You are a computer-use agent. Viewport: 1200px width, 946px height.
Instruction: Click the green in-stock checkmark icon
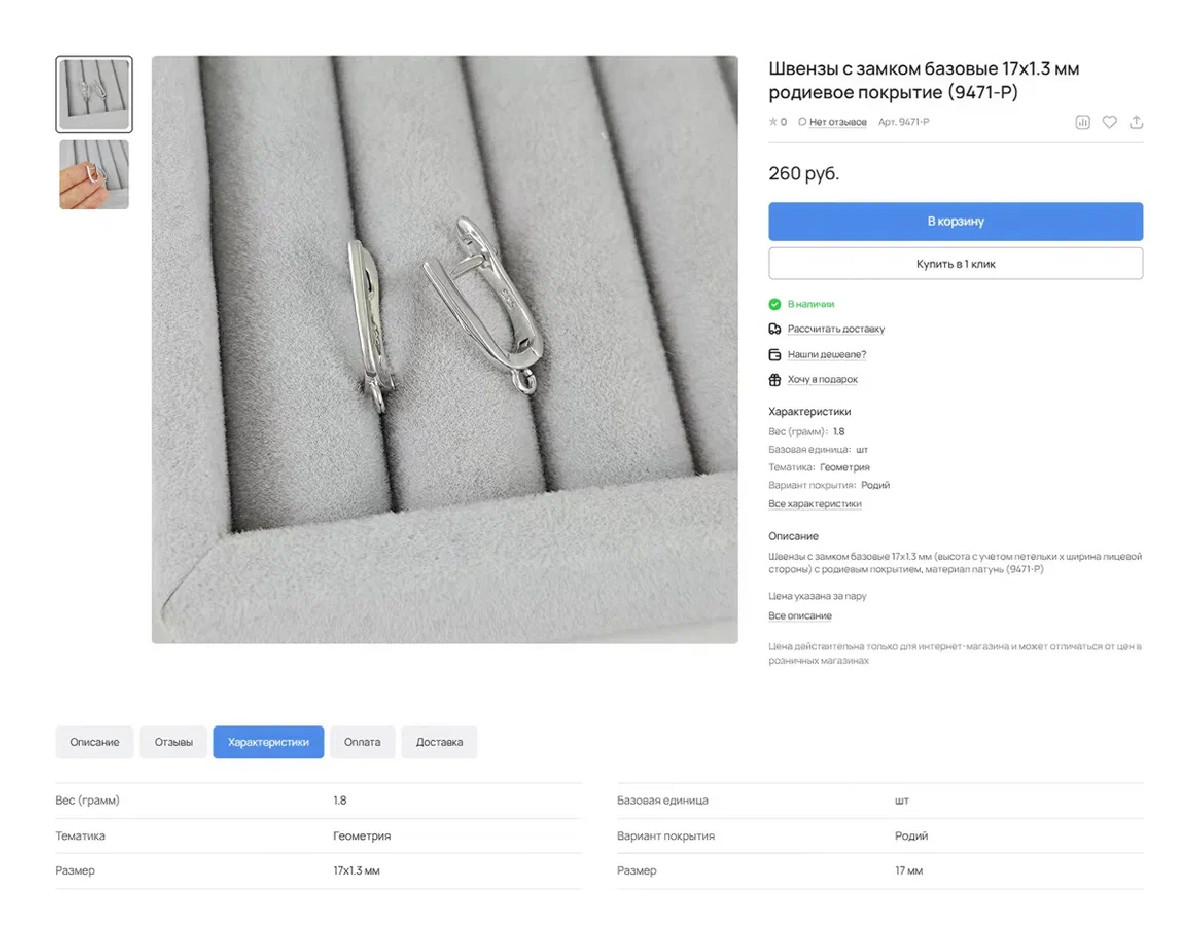click(x=774, y=304)
